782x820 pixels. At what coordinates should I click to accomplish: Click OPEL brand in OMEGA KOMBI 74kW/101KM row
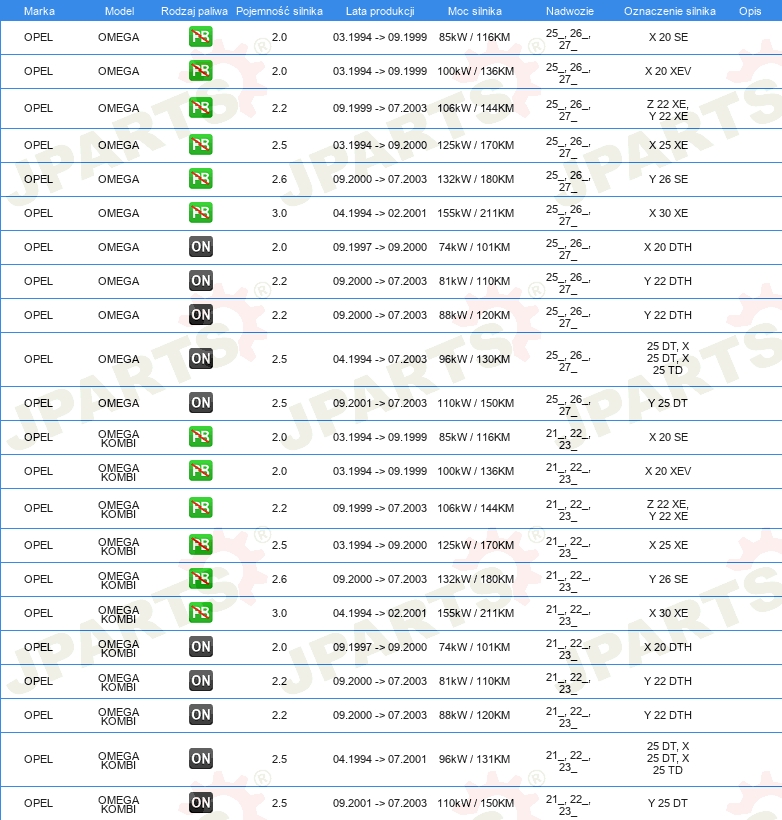pos(38,647)
